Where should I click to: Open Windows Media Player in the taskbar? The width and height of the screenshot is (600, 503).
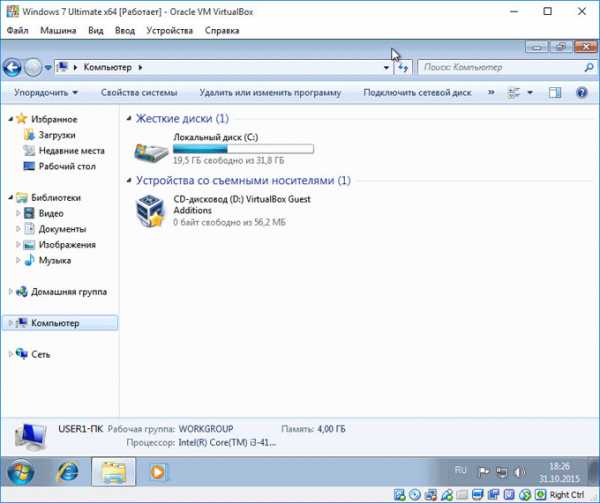click(157, 470)
